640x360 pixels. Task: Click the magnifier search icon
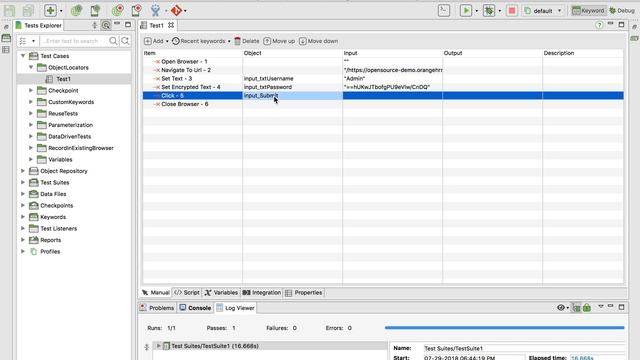click(x=113, y=41)
